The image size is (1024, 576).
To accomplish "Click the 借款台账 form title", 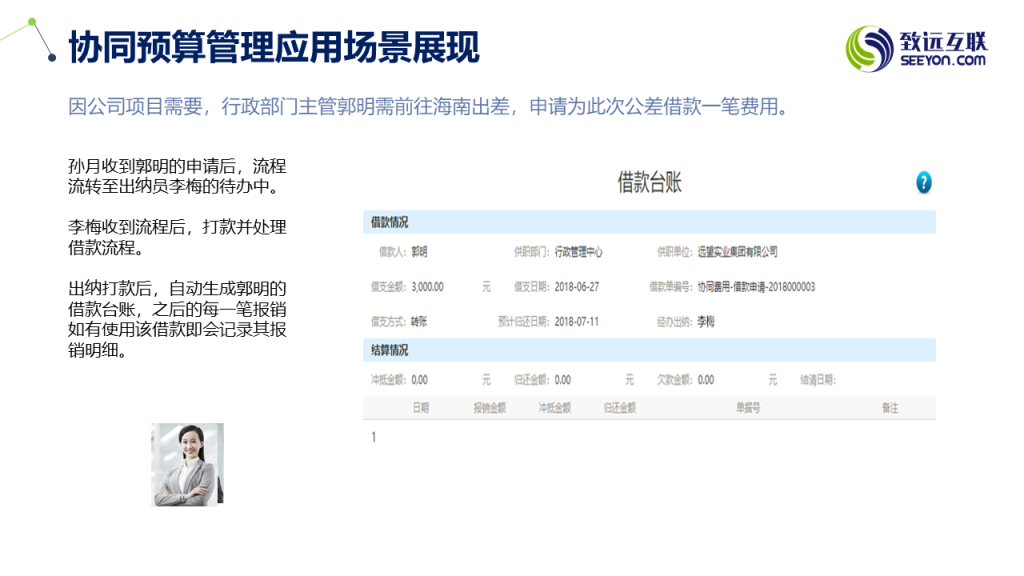I will pyautogui.click(x=650, y=183).
